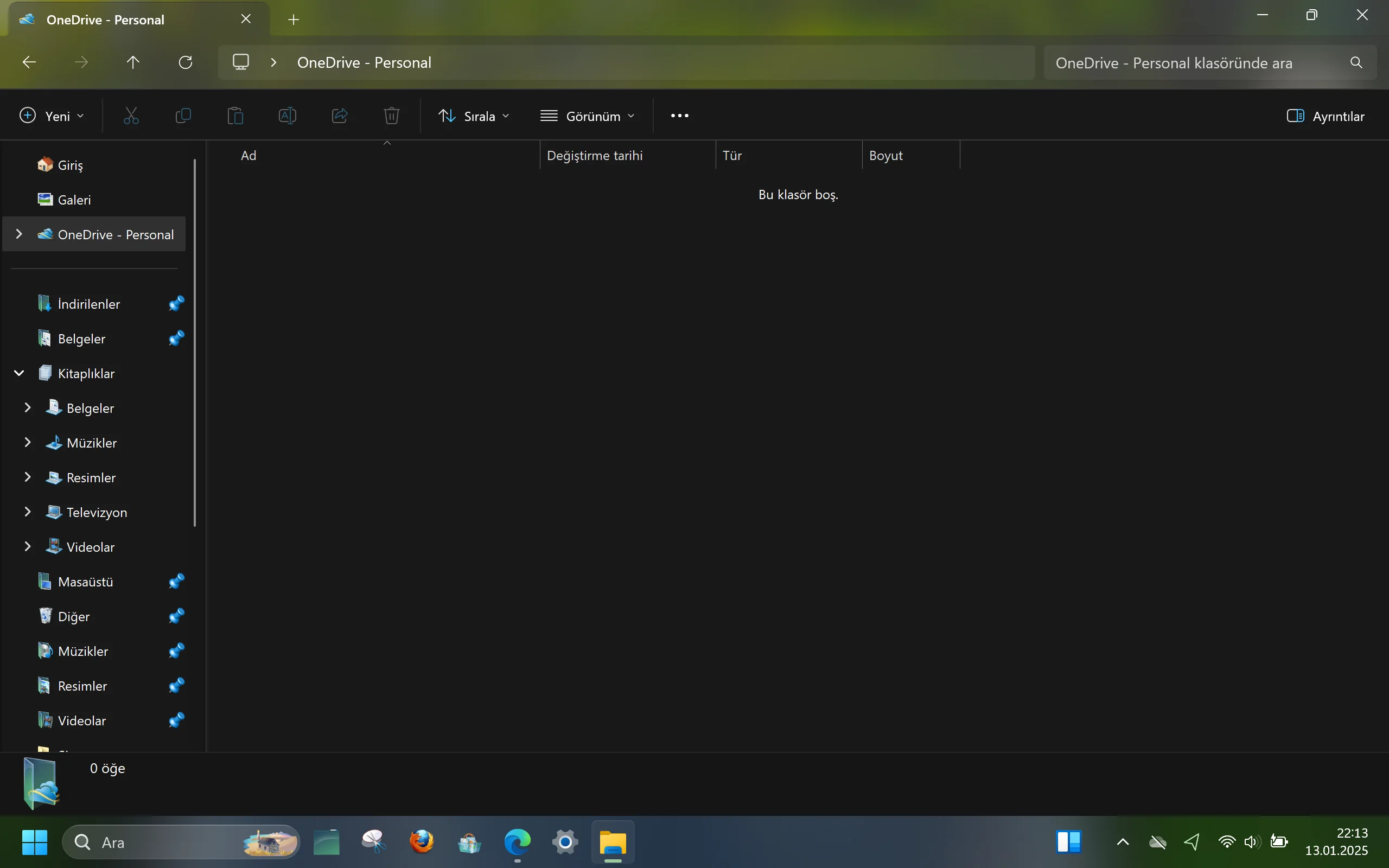Viewport: 1389px width, 868px height.
Task: Click the File Explorer taskbar icon
Action: coord(613,842)
